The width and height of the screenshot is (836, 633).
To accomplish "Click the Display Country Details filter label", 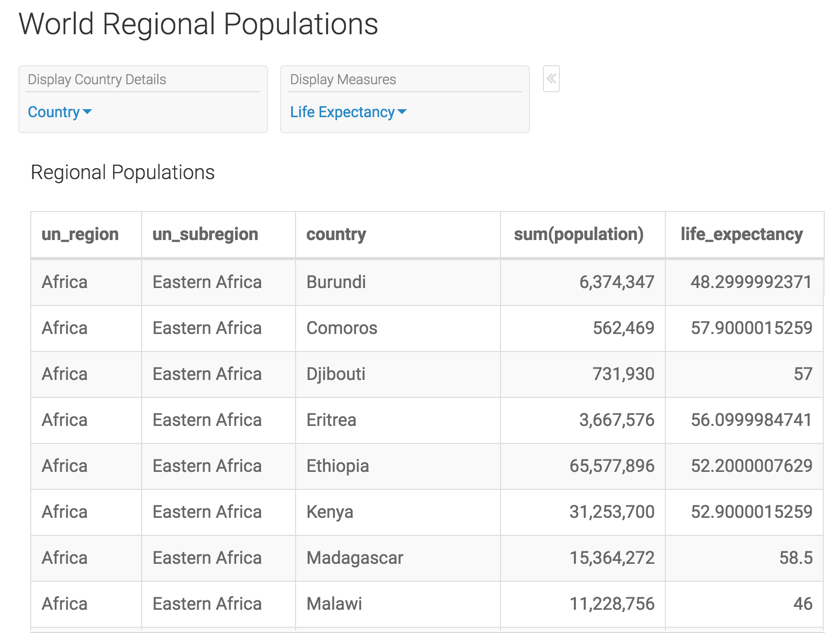I will (97, 79).
